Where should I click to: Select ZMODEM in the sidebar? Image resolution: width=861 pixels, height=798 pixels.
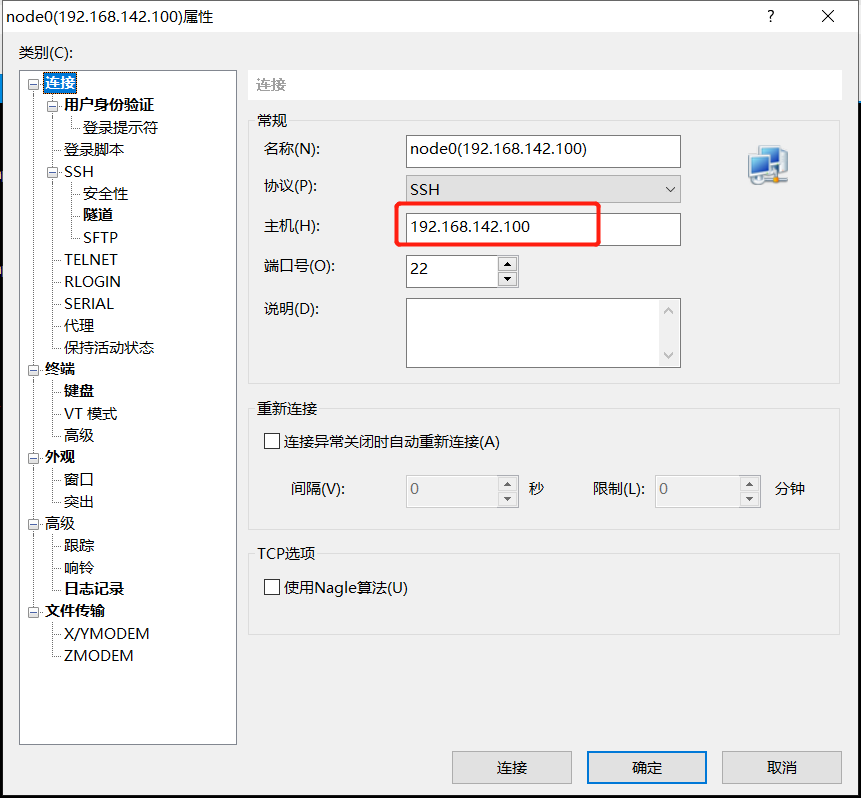click(99, 655)
